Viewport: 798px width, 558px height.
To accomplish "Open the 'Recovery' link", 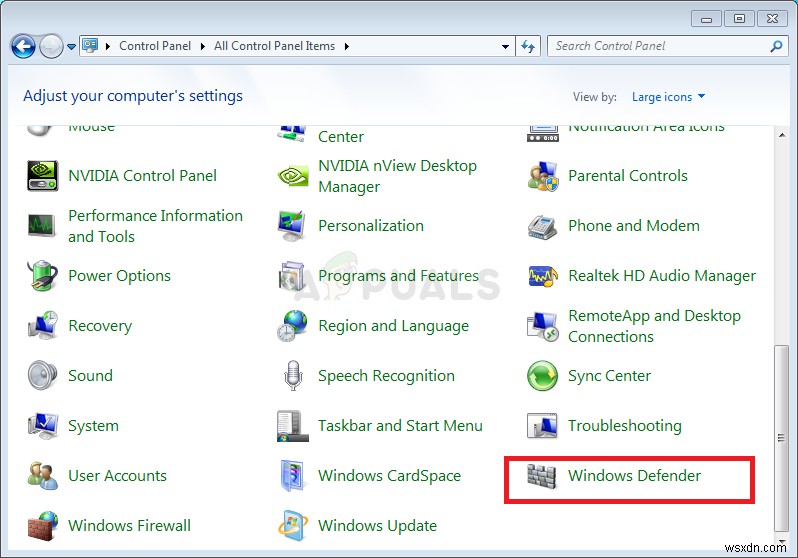I will click(x=100, y=325).
